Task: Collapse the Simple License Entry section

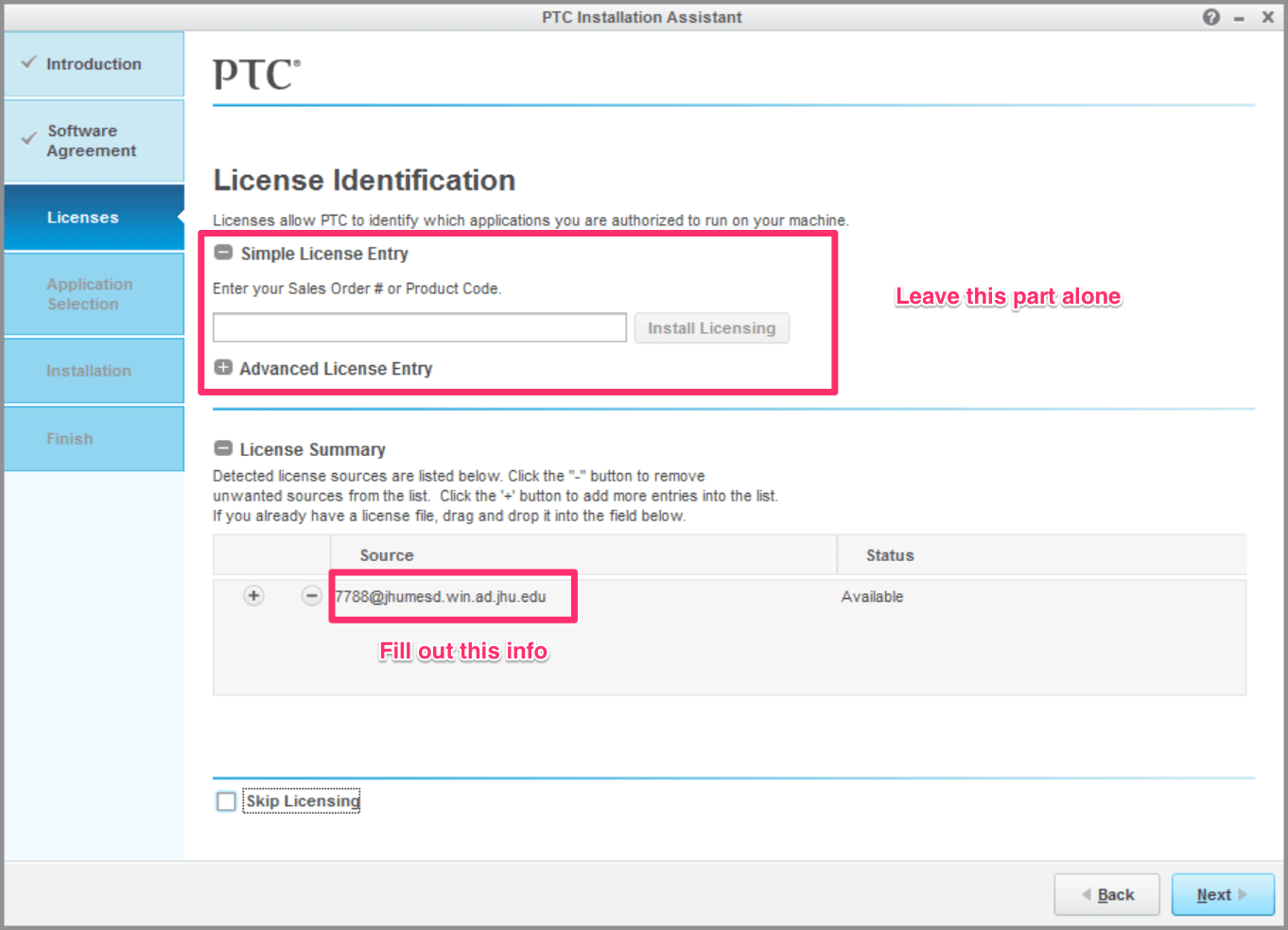Action: (223, 253)
